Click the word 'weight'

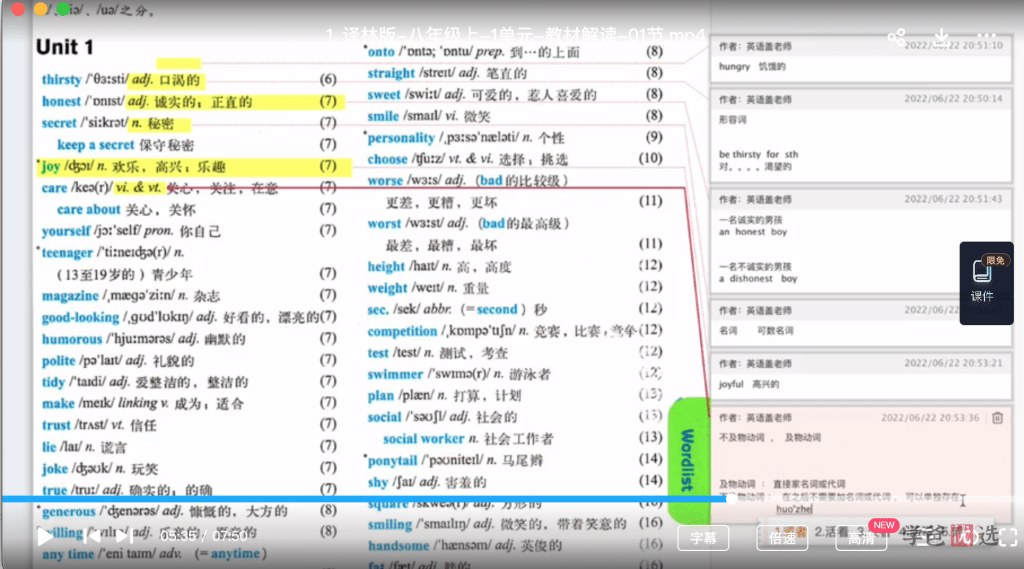pyautogui.click(x=387, y=288)
